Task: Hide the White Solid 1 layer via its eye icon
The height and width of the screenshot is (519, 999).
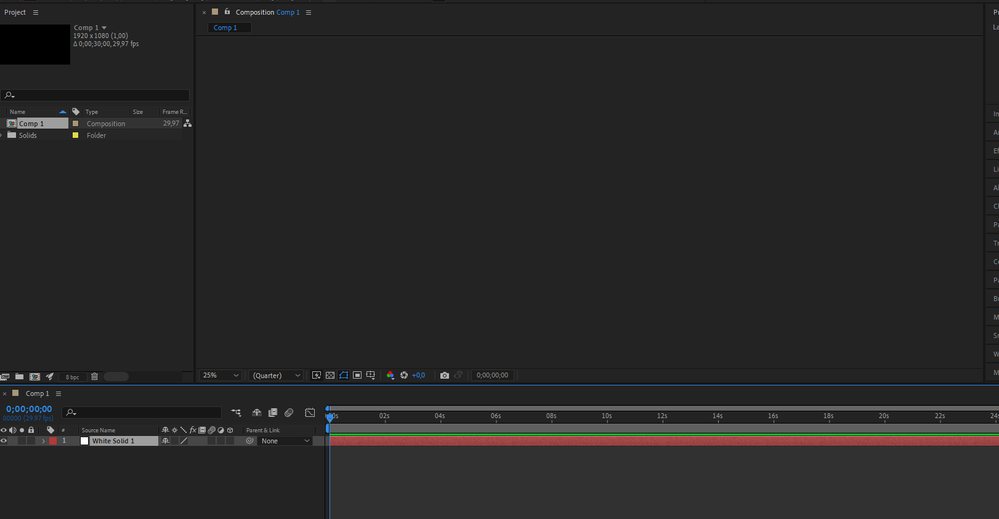Action: pos(4,441)
